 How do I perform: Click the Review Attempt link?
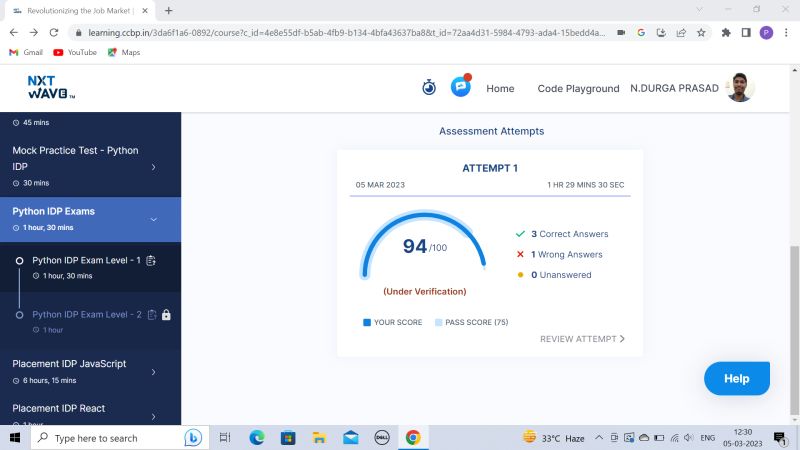(x=582, y=339)
